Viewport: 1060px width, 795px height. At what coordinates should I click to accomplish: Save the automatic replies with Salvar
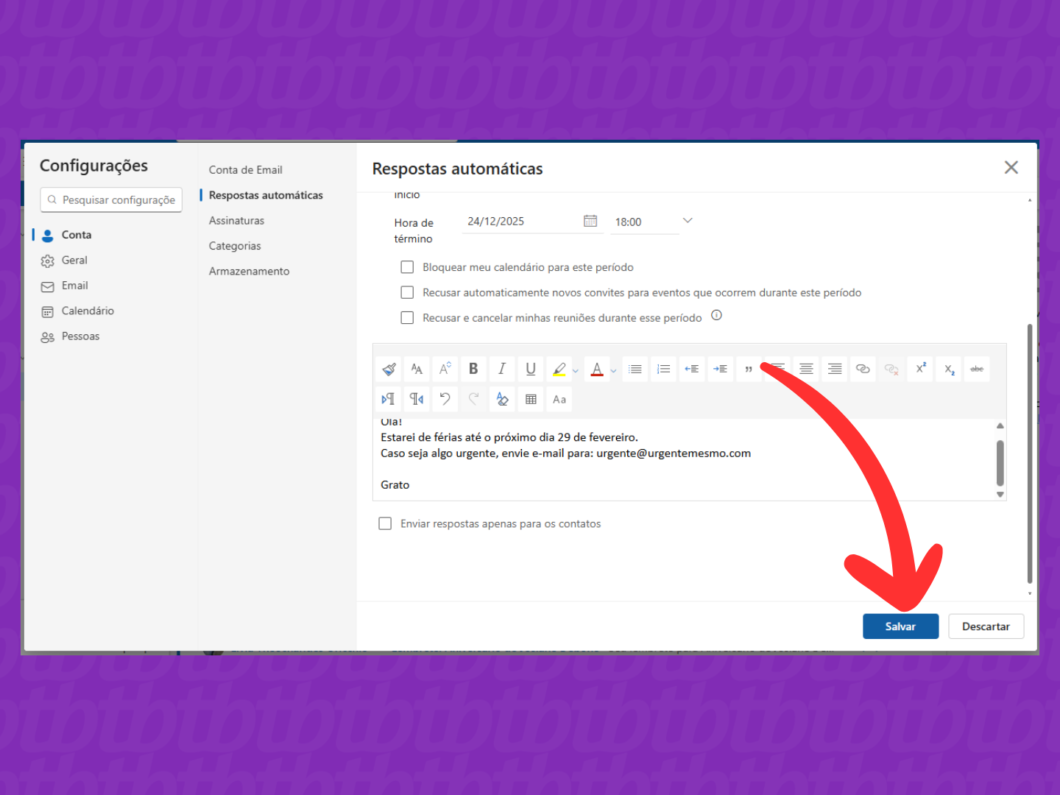[900, 625]
